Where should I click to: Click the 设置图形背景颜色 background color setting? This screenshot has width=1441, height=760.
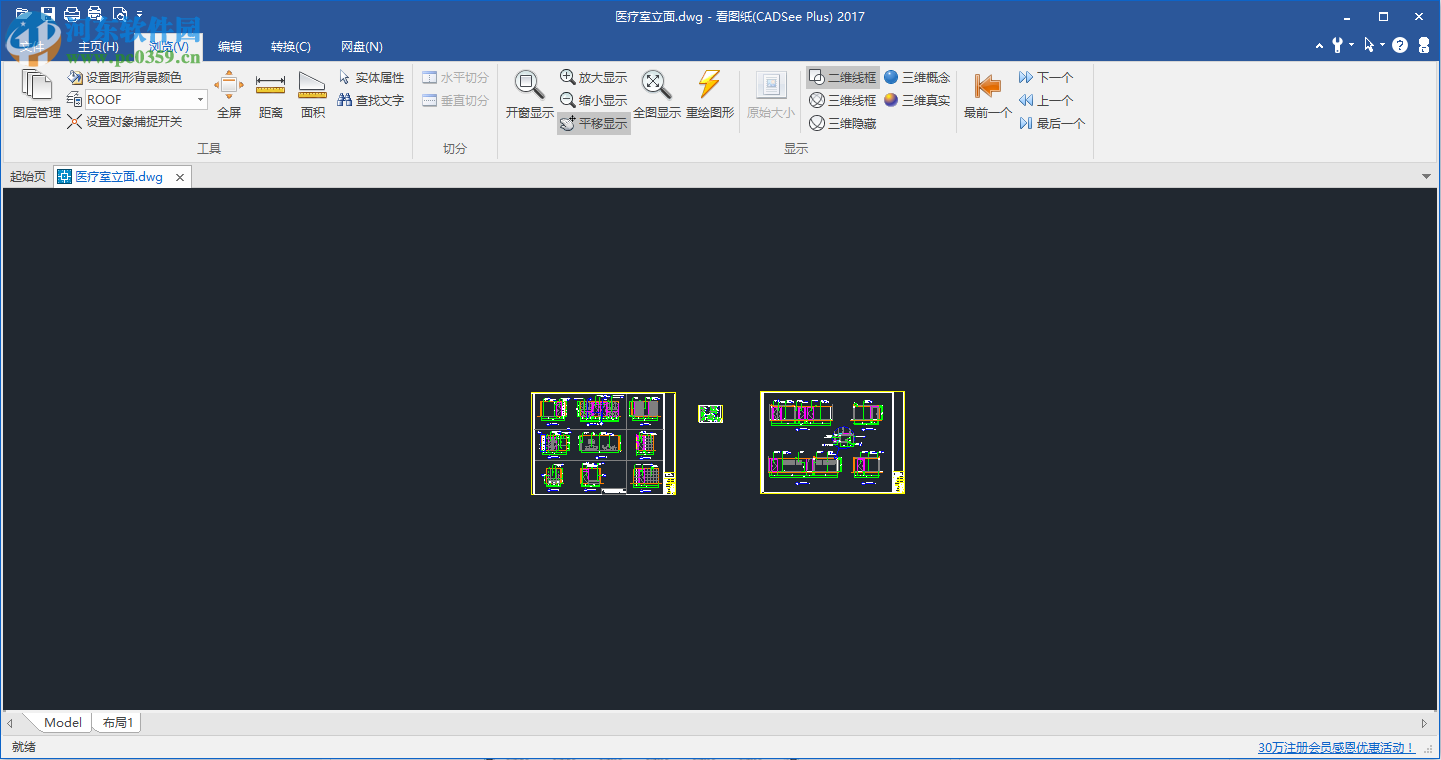tap(127, 76)
